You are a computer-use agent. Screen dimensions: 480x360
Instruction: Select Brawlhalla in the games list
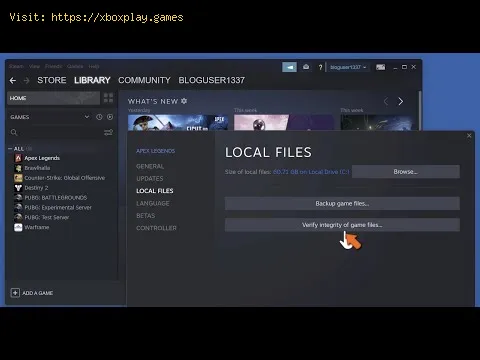37,168
